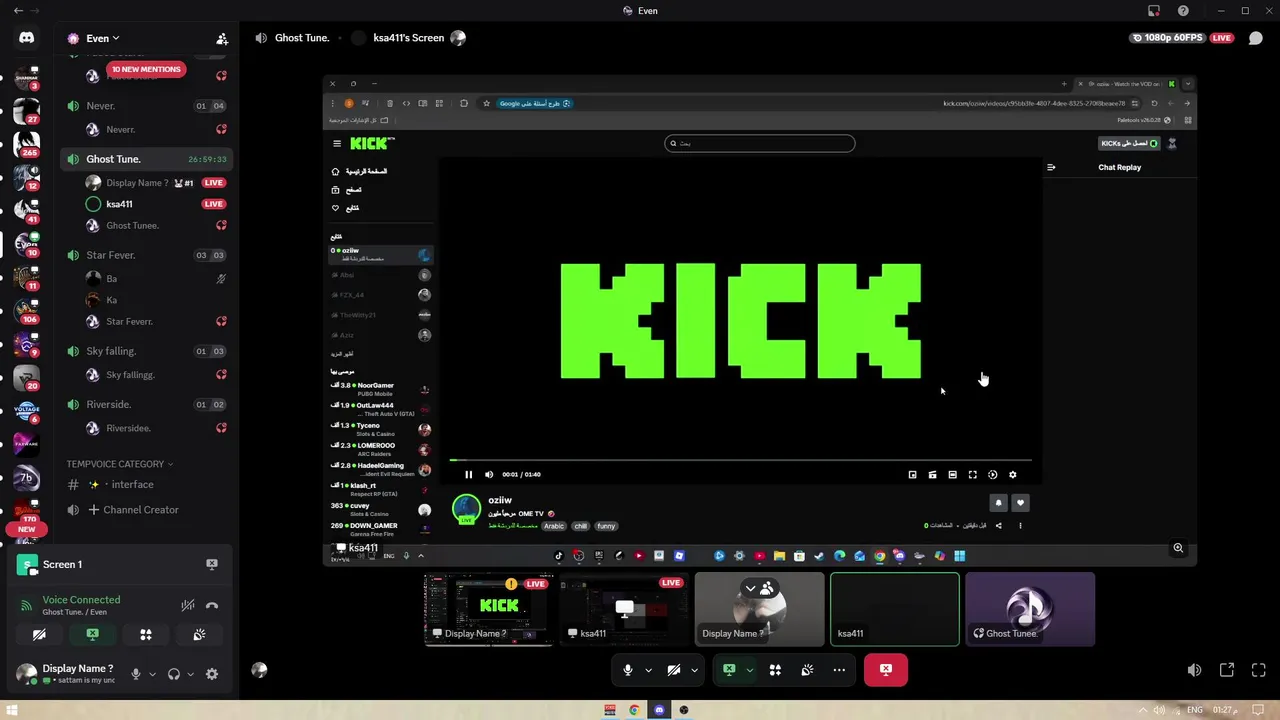Join the Never. voice channel
This screenshot has width=1280, height=720.
(x=146, y=106)
